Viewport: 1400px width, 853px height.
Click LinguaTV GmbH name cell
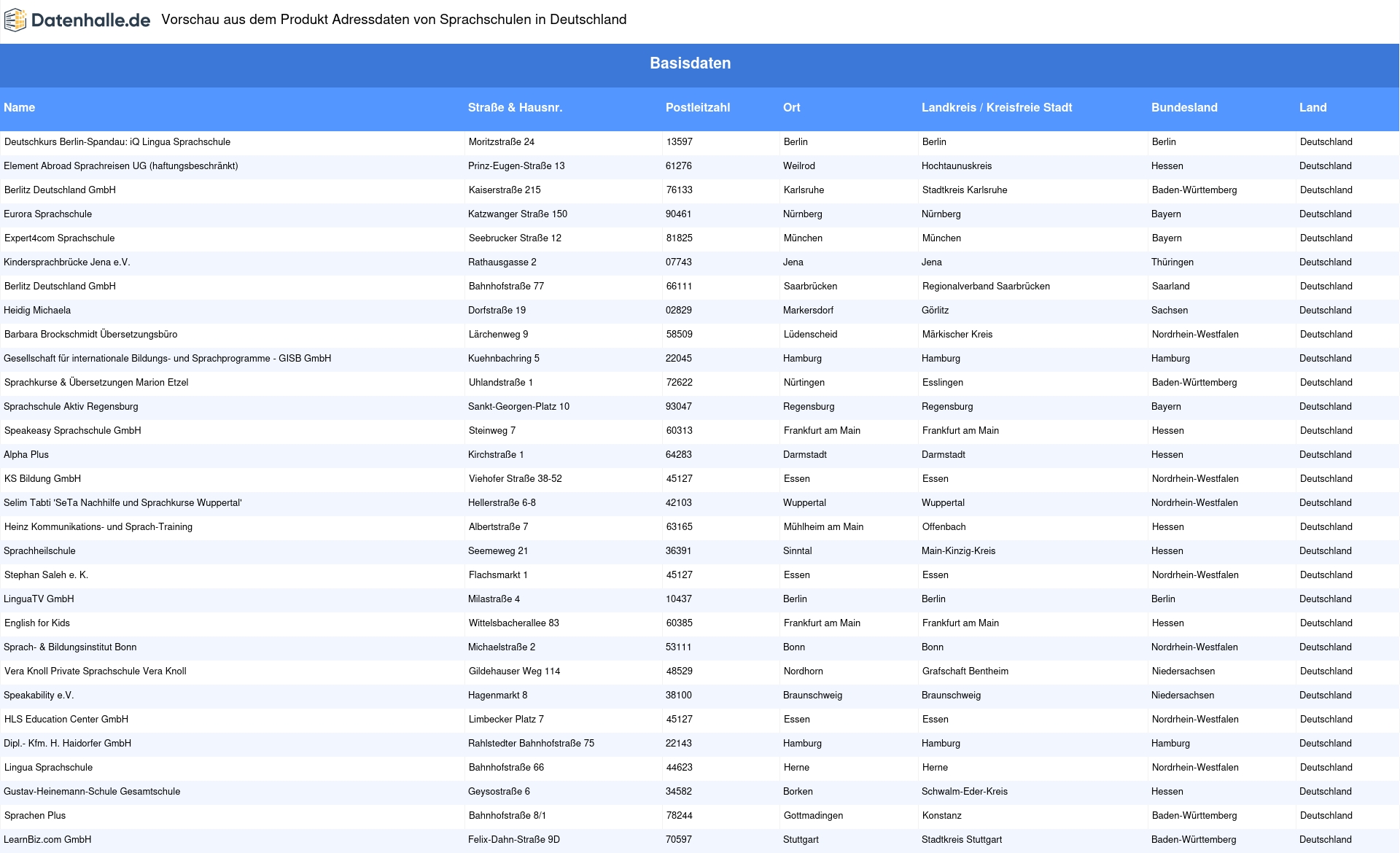tap(39, 599)
